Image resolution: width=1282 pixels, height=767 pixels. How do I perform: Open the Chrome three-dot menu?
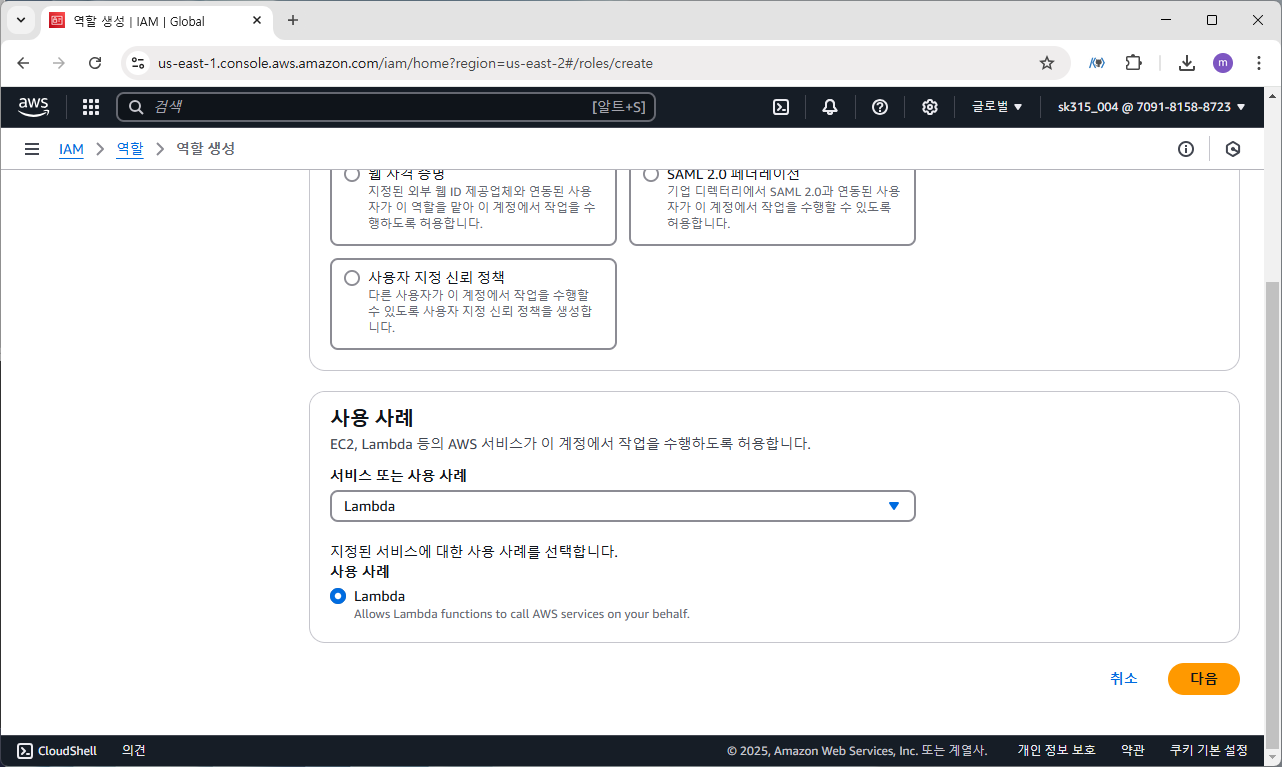tap(1258, 63)
